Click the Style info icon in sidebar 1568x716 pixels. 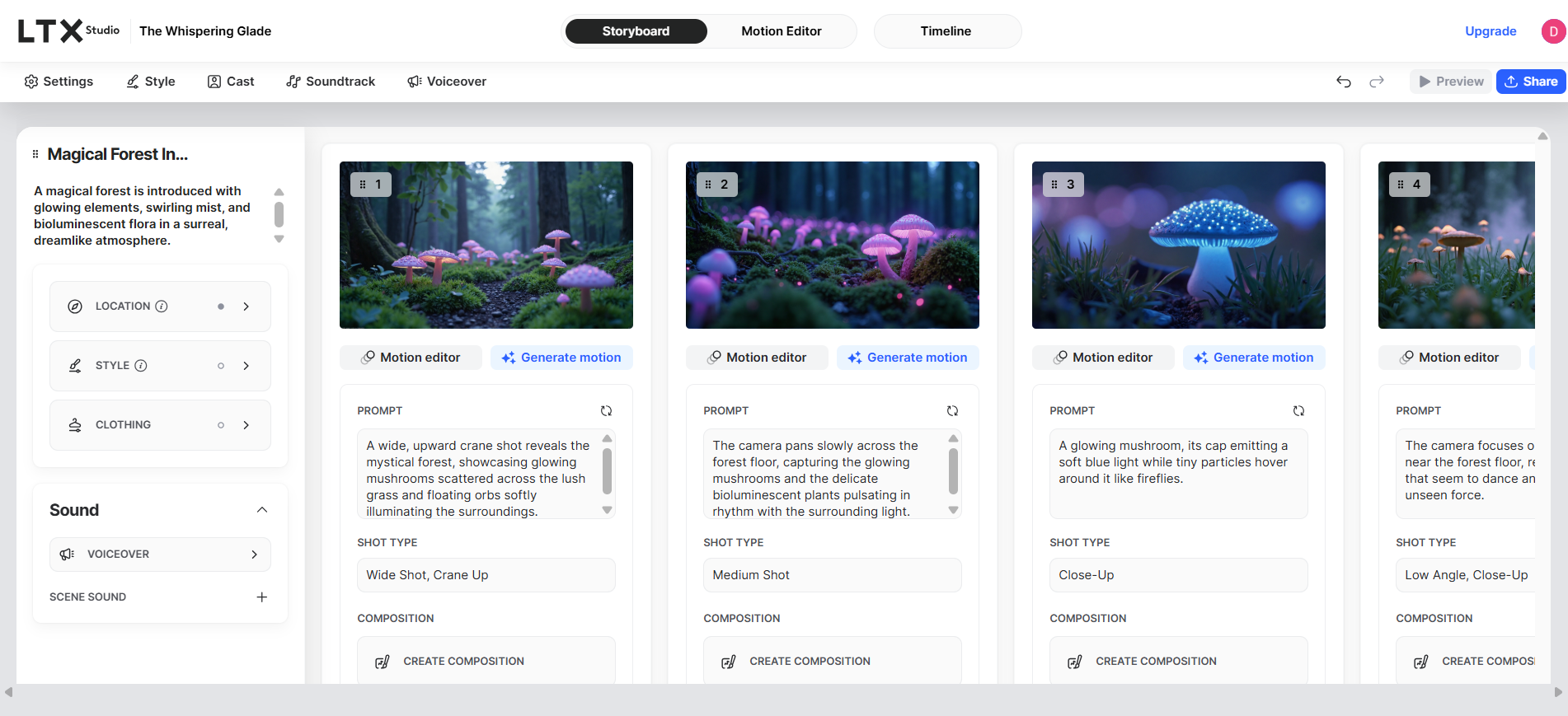(141, 366)
